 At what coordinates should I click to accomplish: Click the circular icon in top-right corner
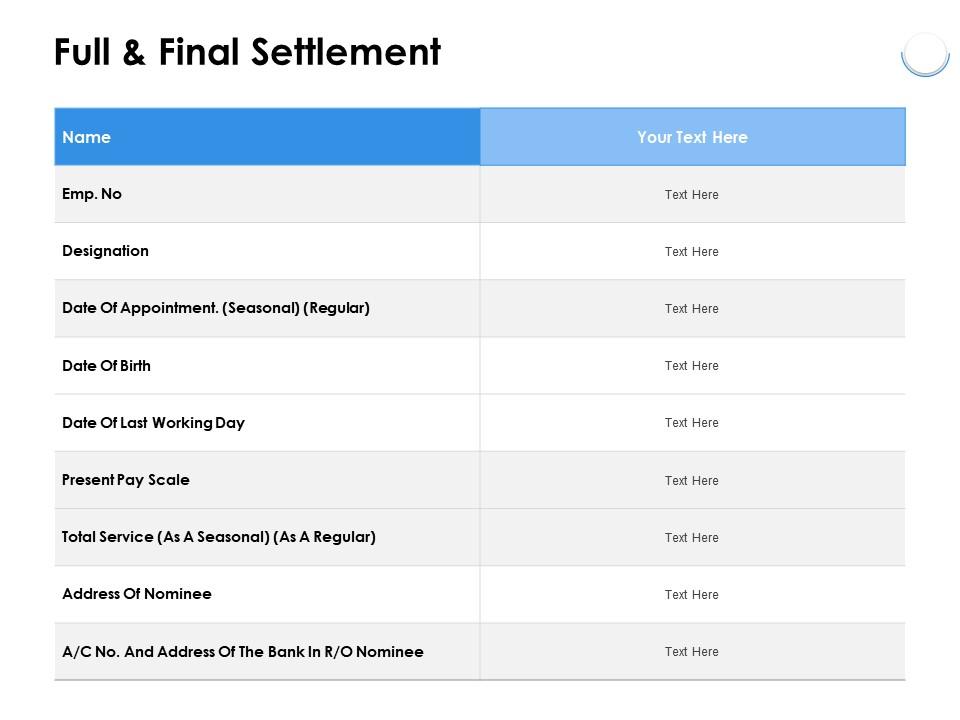(925, 54)
